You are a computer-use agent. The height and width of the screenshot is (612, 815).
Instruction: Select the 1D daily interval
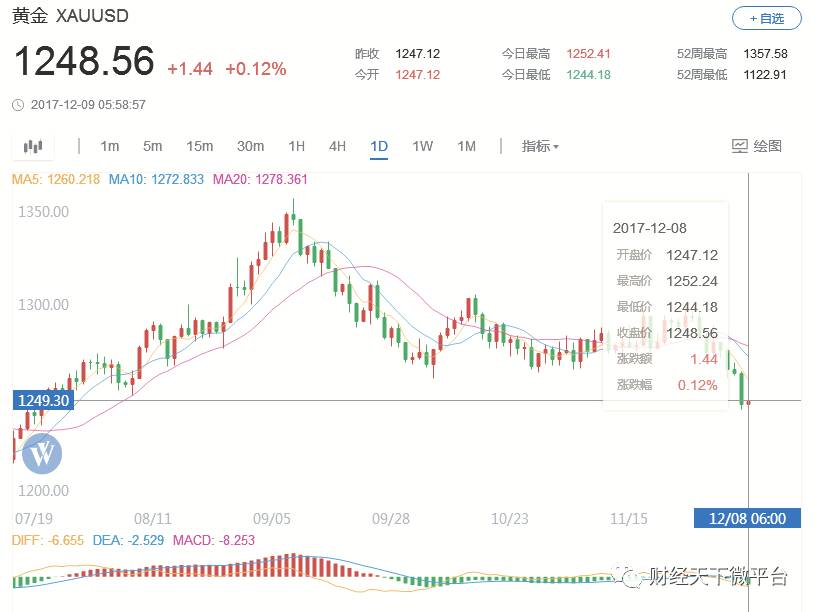point(379,146)
